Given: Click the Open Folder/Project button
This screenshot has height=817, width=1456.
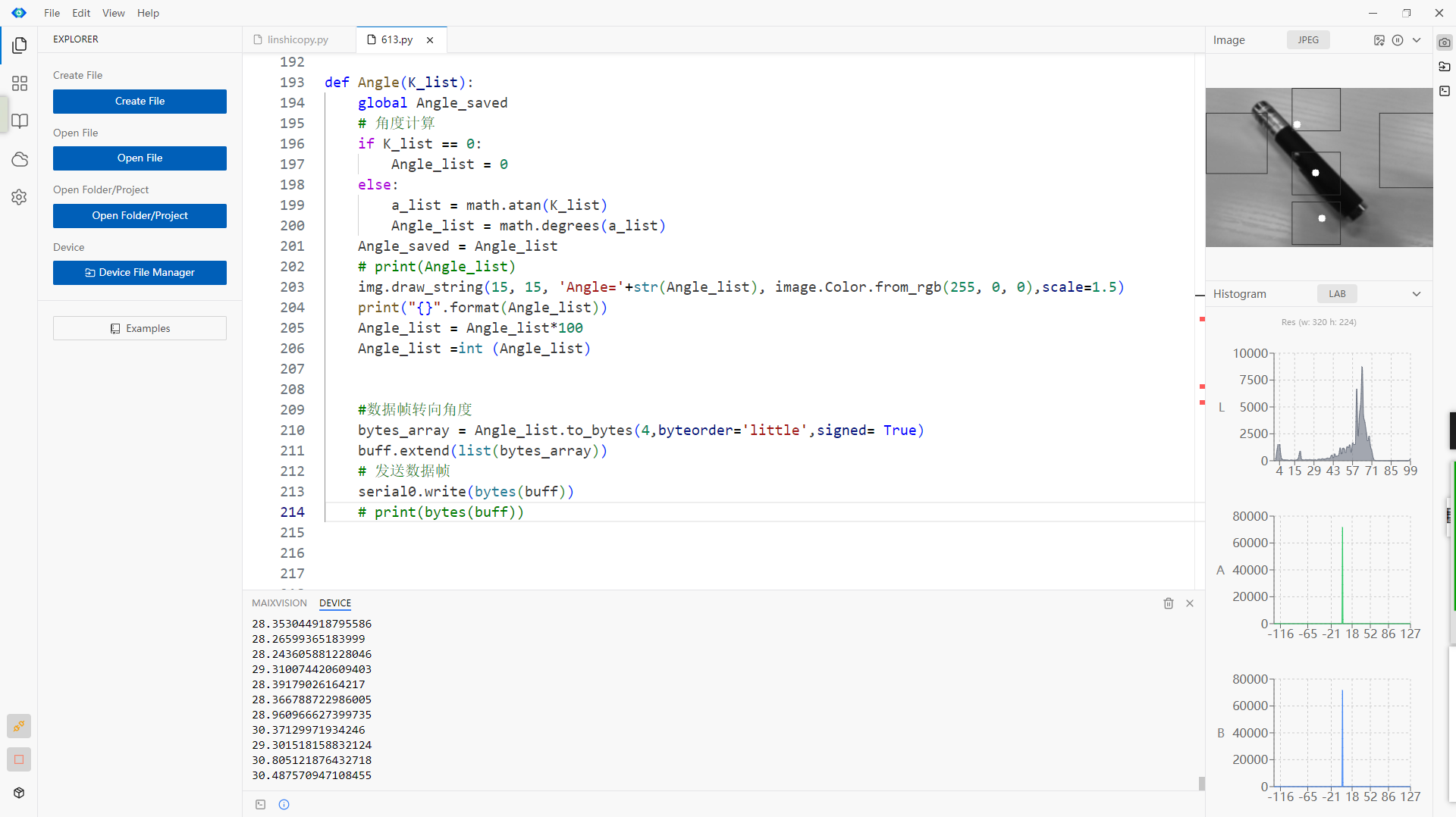Looking at the screenshot, I should [x=140, y=216].
